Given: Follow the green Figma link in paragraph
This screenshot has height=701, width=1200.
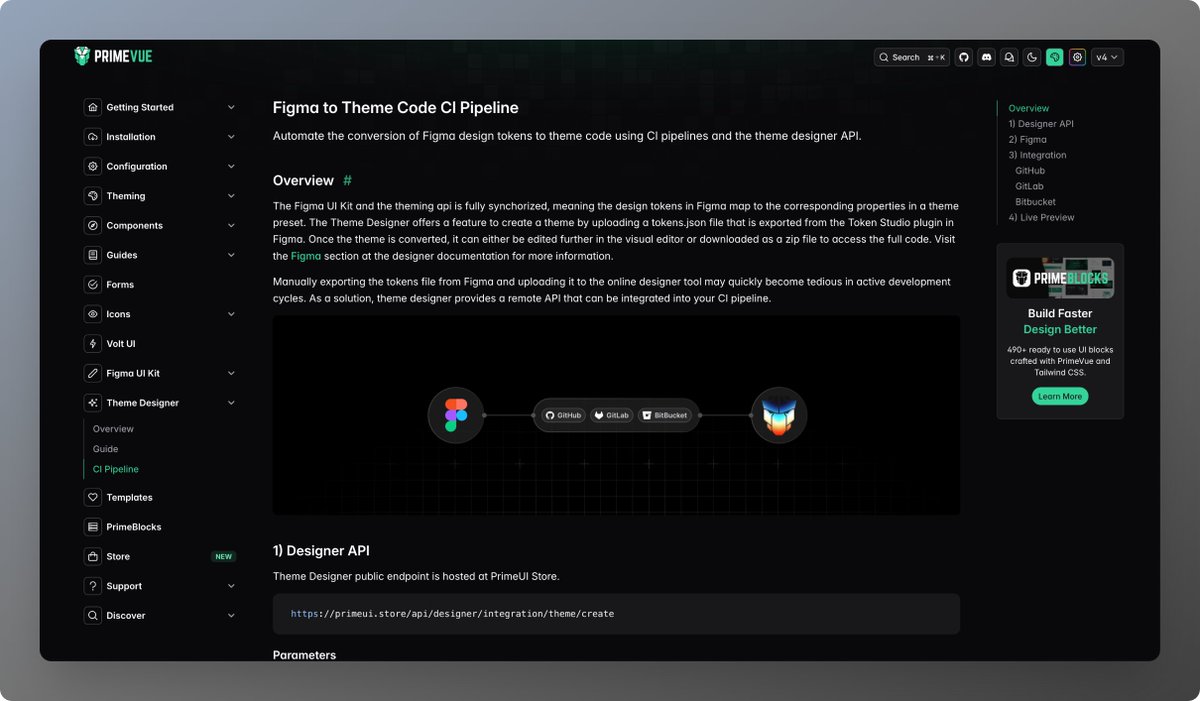Looking at the screenshot, I should click(306, 256).
